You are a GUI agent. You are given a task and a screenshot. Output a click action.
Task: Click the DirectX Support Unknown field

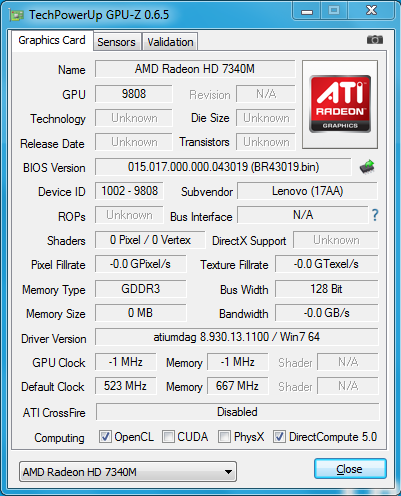tap(336, 240)
